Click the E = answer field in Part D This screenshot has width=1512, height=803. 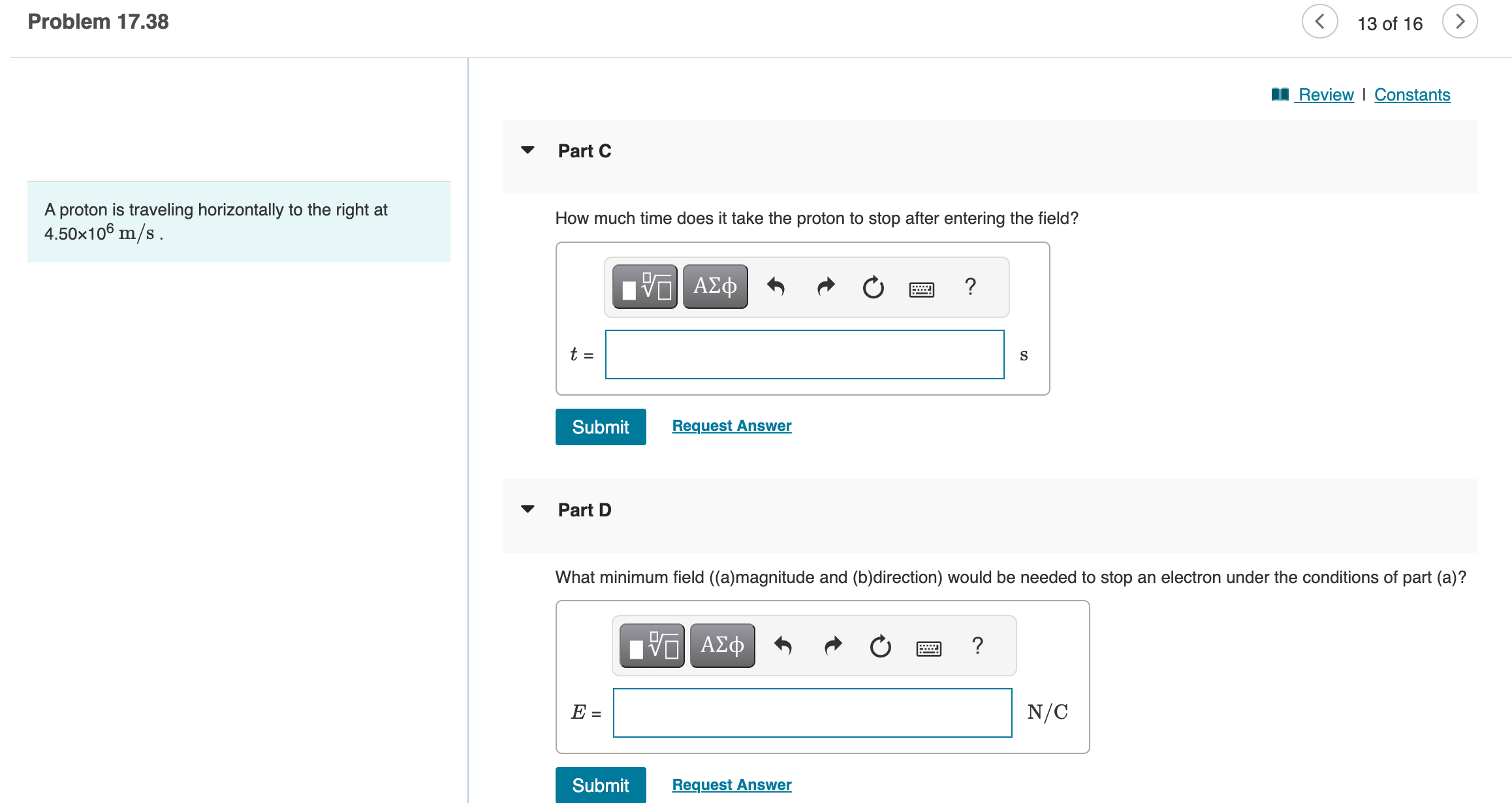pos(811,713)
